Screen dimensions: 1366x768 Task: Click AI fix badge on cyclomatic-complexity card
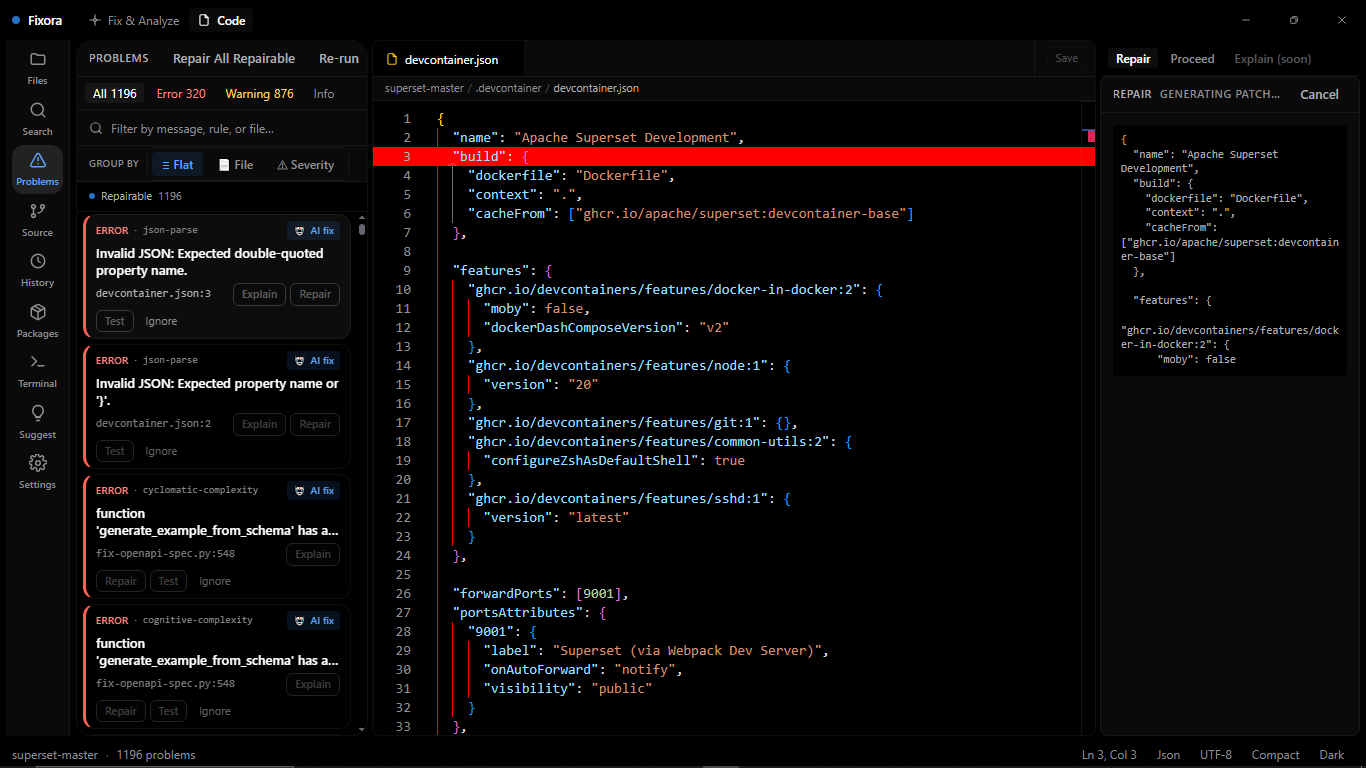[313, 490]
